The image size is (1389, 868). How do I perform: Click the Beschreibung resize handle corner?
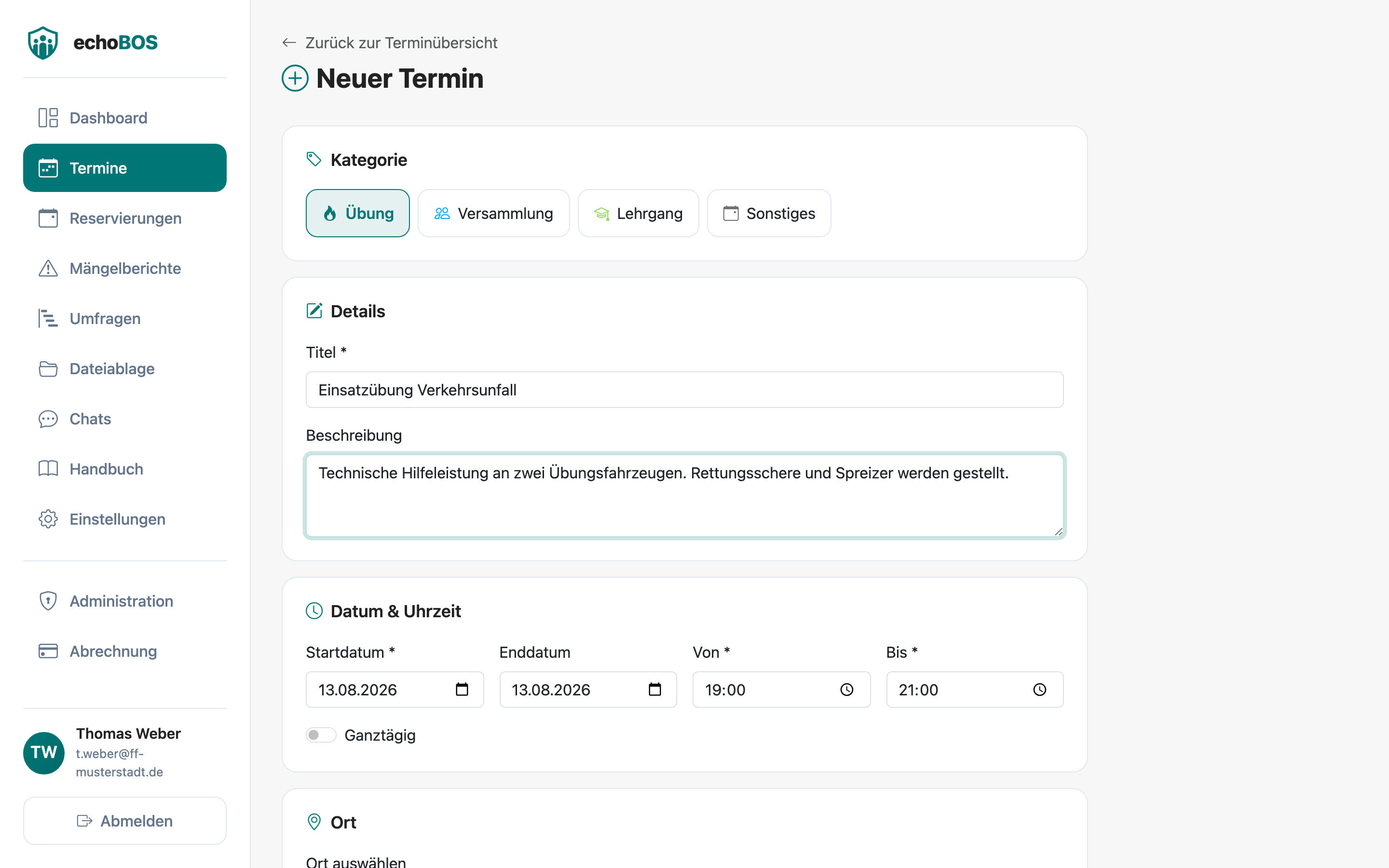[1059, 531]
